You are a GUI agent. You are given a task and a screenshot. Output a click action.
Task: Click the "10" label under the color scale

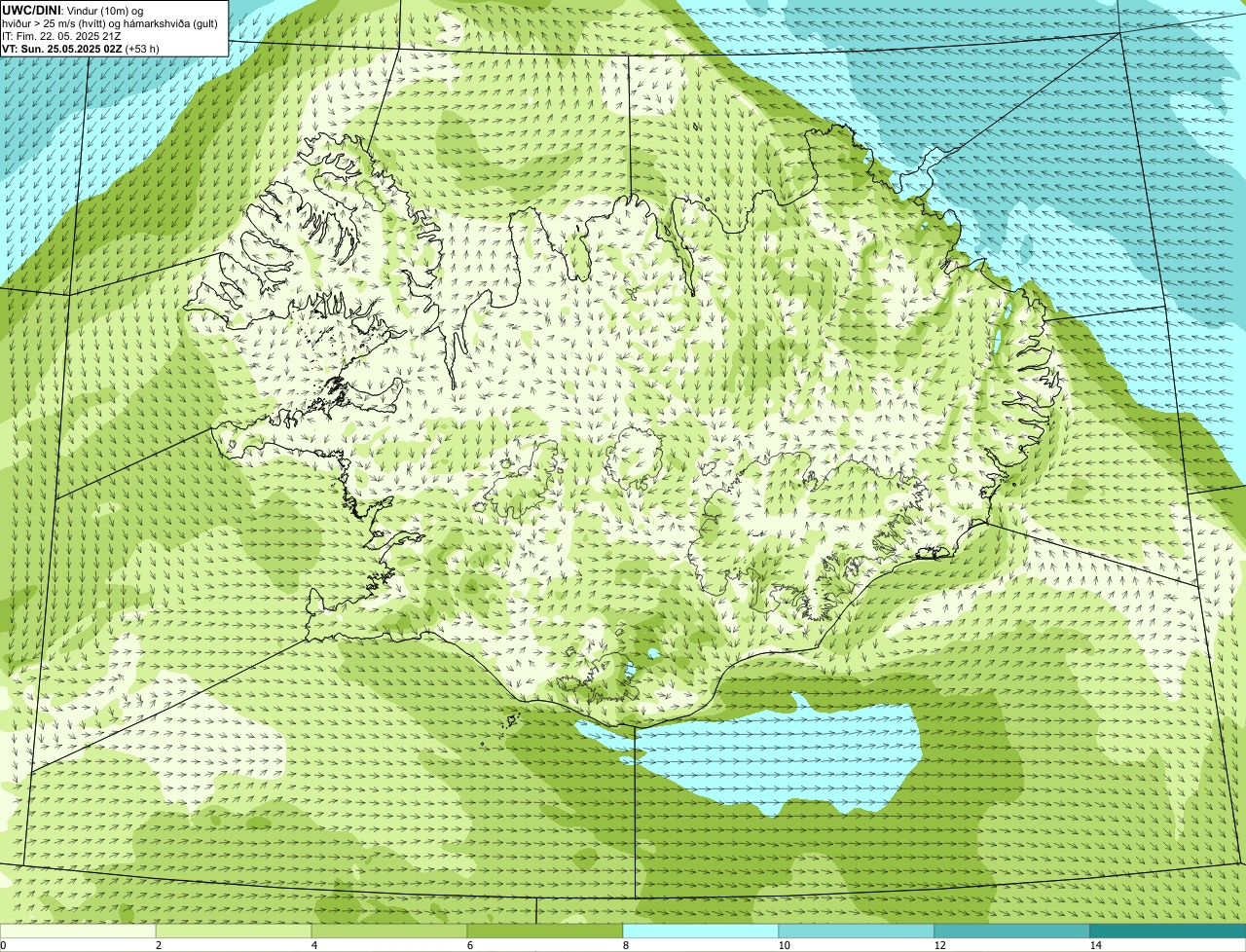tap(784, 945)
